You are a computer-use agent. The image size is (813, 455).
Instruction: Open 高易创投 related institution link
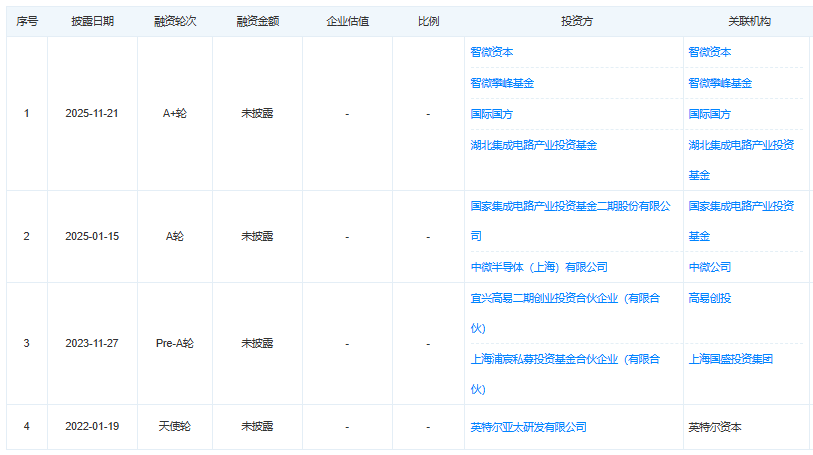pos(709,298)
